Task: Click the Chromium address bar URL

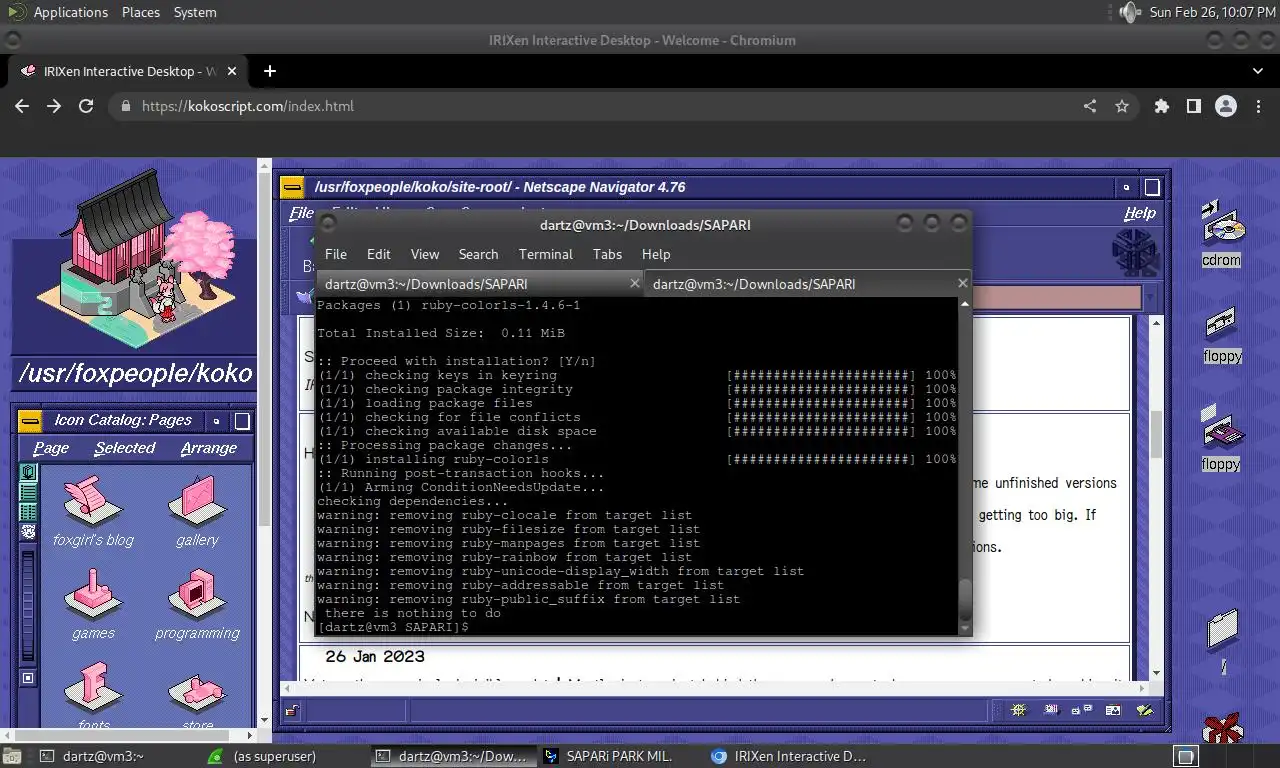Action: [x=248, y=106]
